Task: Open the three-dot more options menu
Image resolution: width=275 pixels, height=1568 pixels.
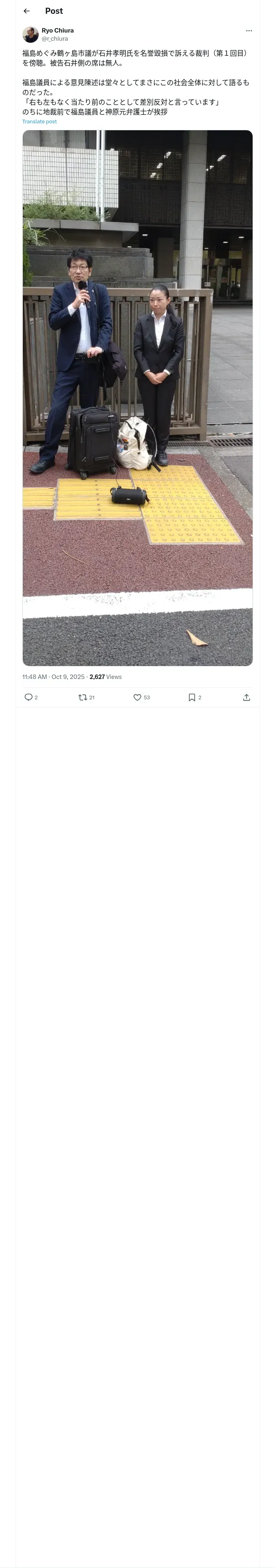Action: [x=249, y=31]
